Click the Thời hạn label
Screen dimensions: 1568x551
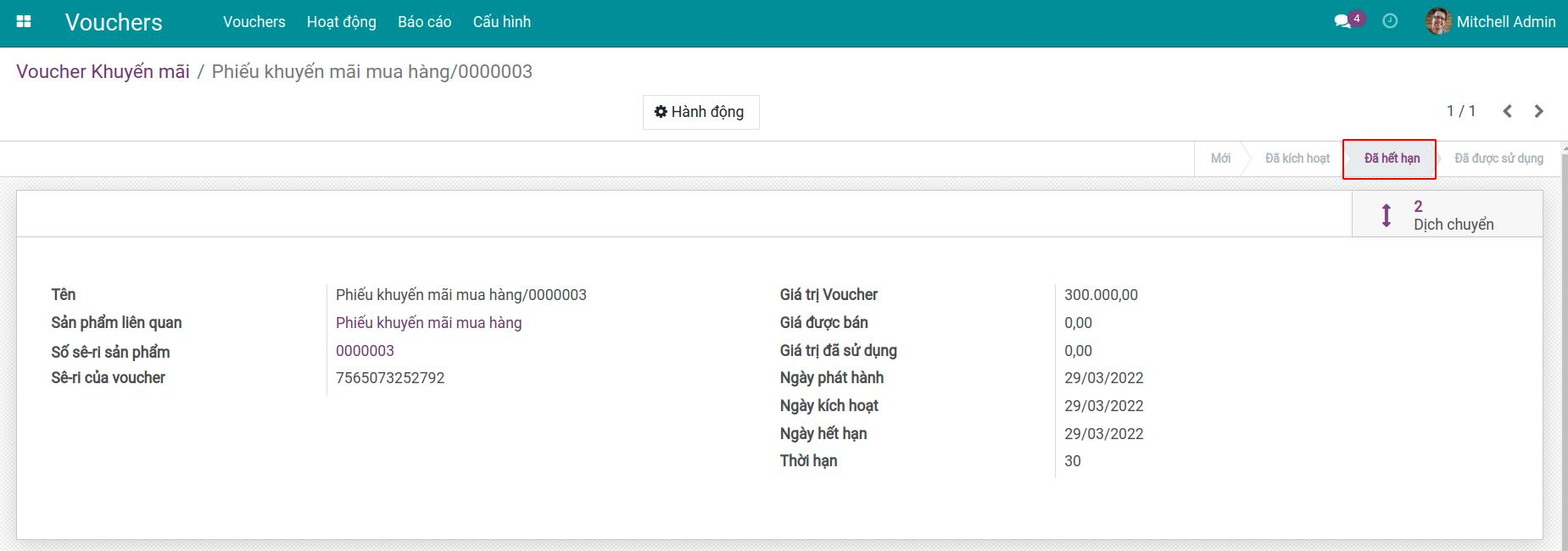click(x=808, y=461)
